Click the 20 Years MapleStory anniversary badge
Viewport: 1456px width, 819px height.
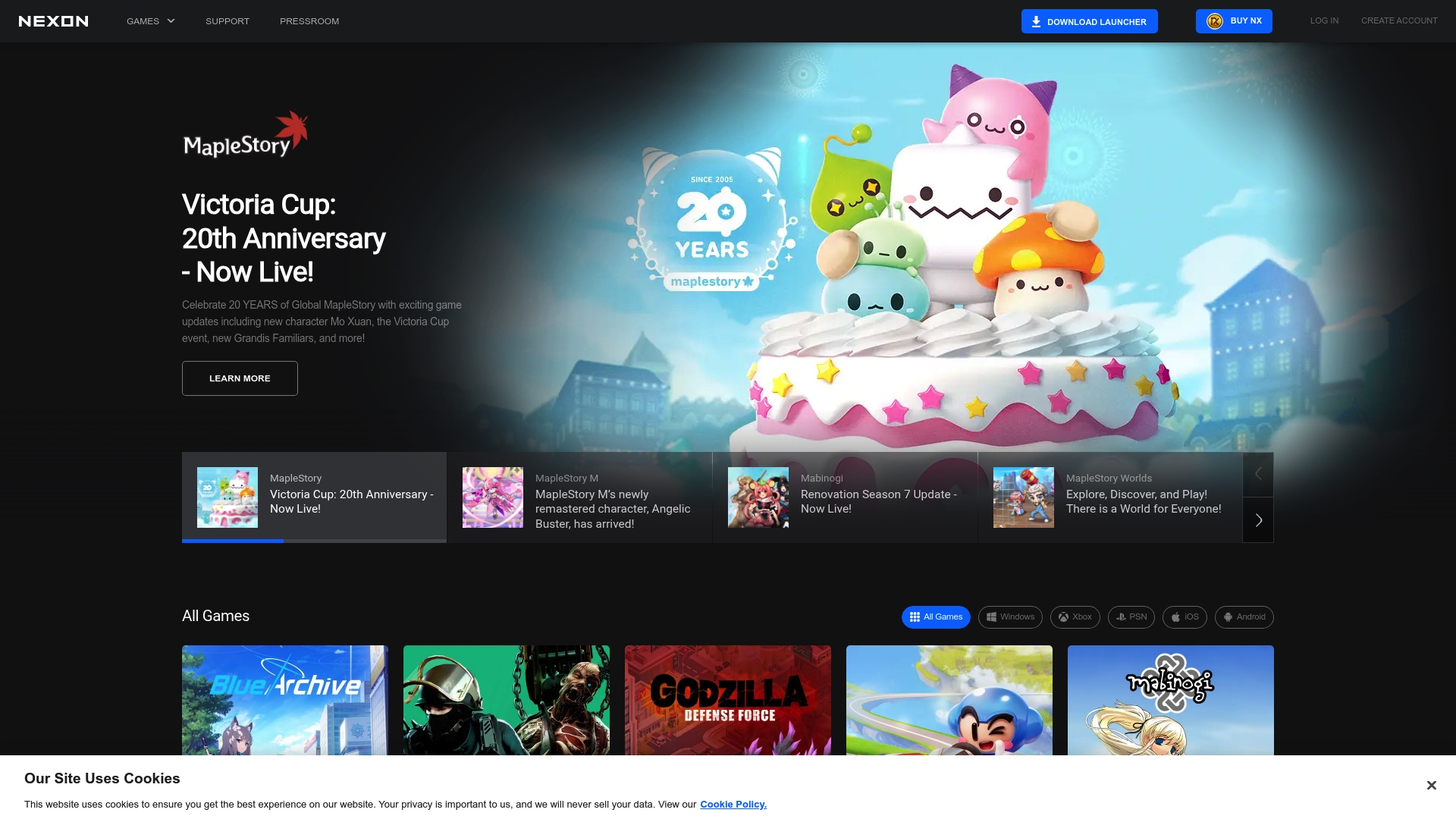pyautogui.click(x=711, y=220)
